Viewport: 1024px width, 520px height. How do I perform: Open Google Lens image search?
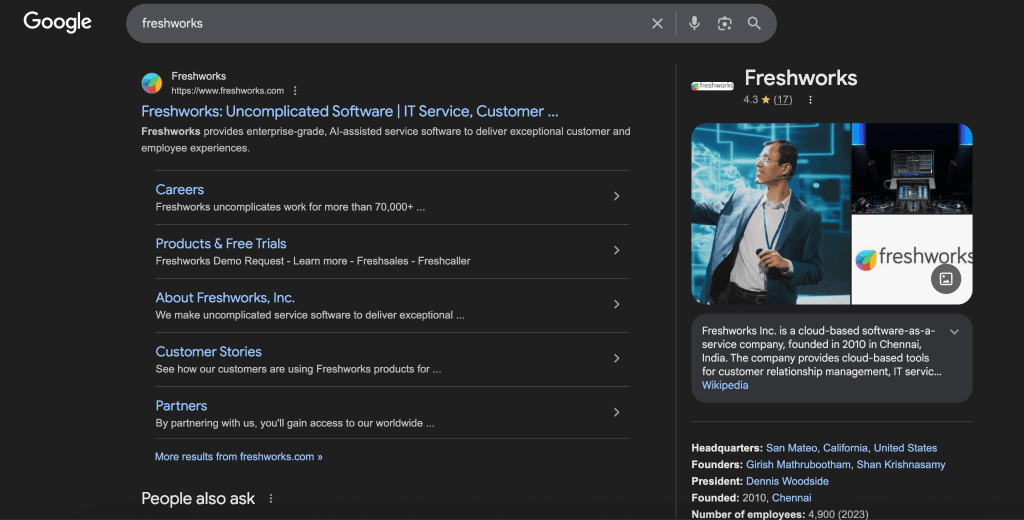click(x=725, y=23)
